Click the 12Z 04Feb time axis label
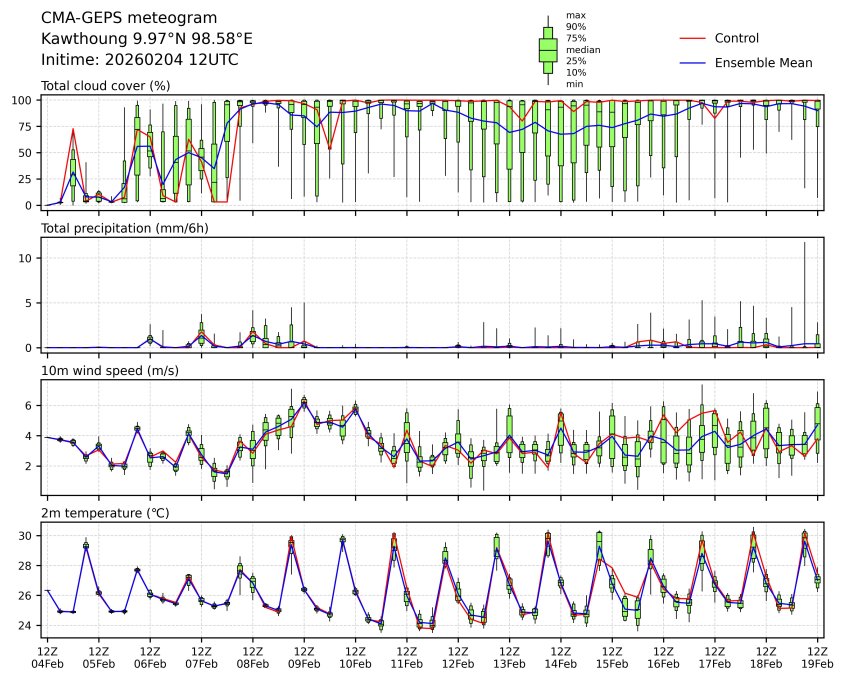The width and height of the screenshot is (845, 681). (x=47, y=657)
